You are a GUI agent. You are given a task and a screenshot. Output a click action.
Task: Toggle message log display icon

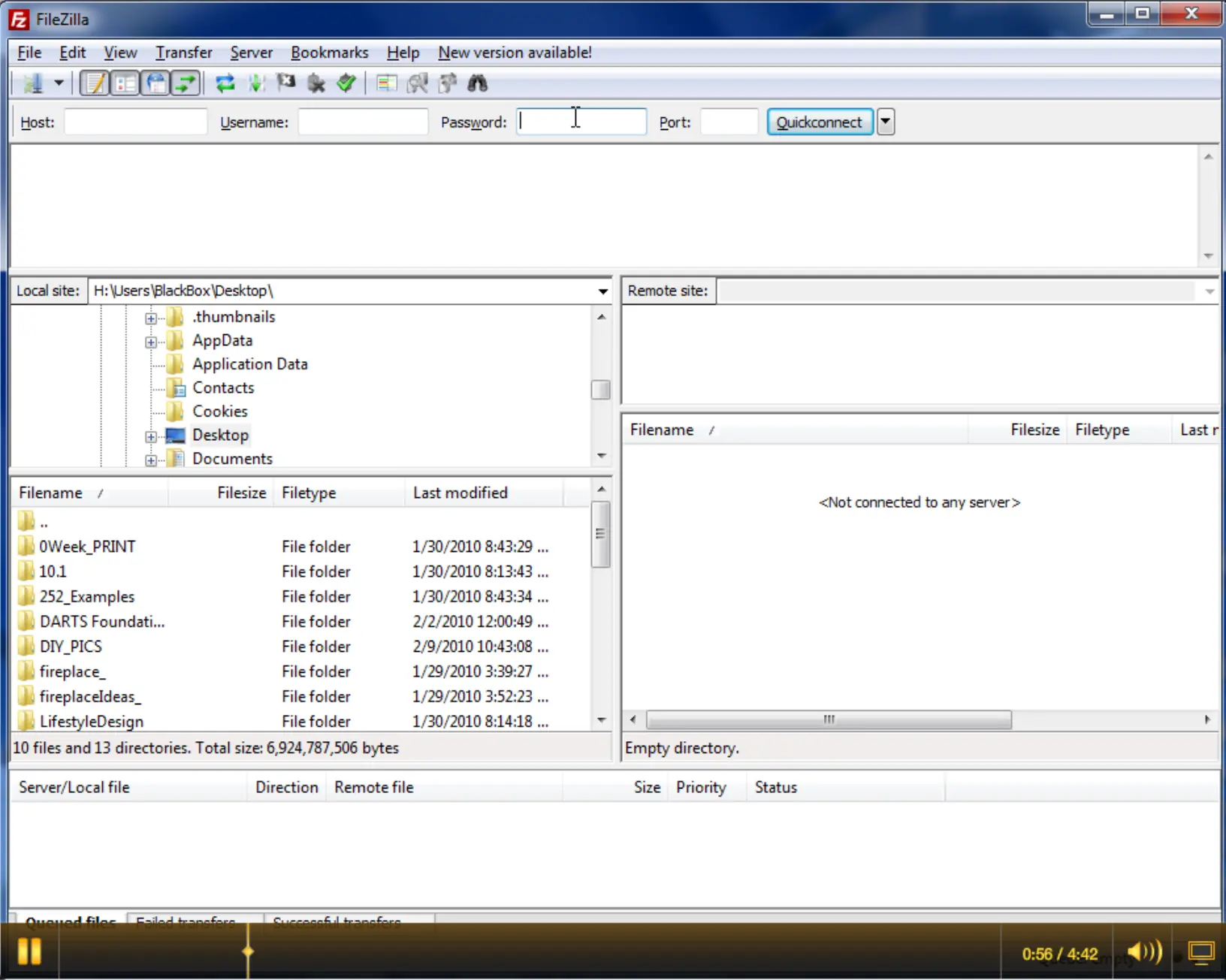pyautogui.click(x=95, y=83)
